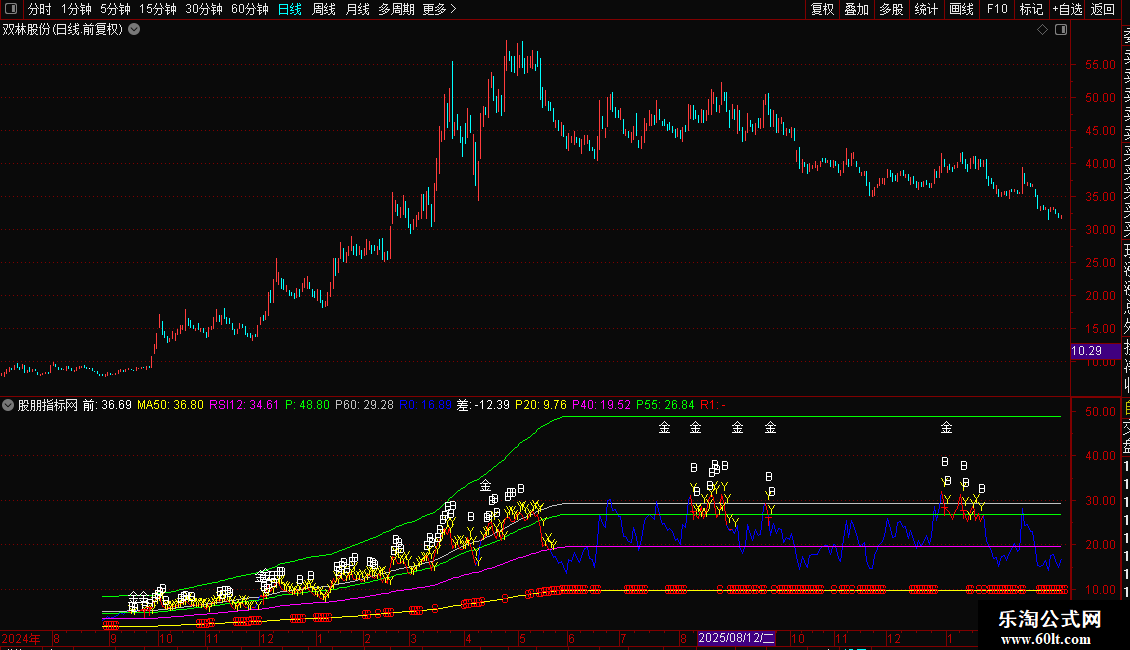Click the 差: -12.39 indicator value

483,405
